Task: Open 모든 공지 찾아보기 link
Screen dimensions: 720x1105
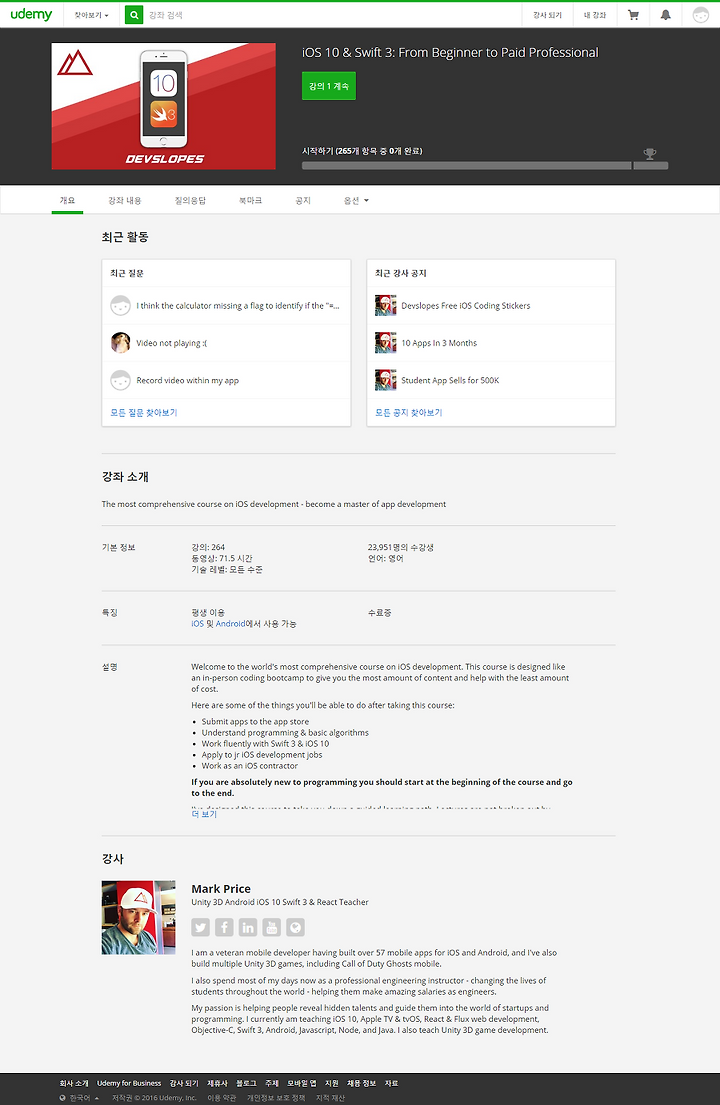Action: (409, 412)
